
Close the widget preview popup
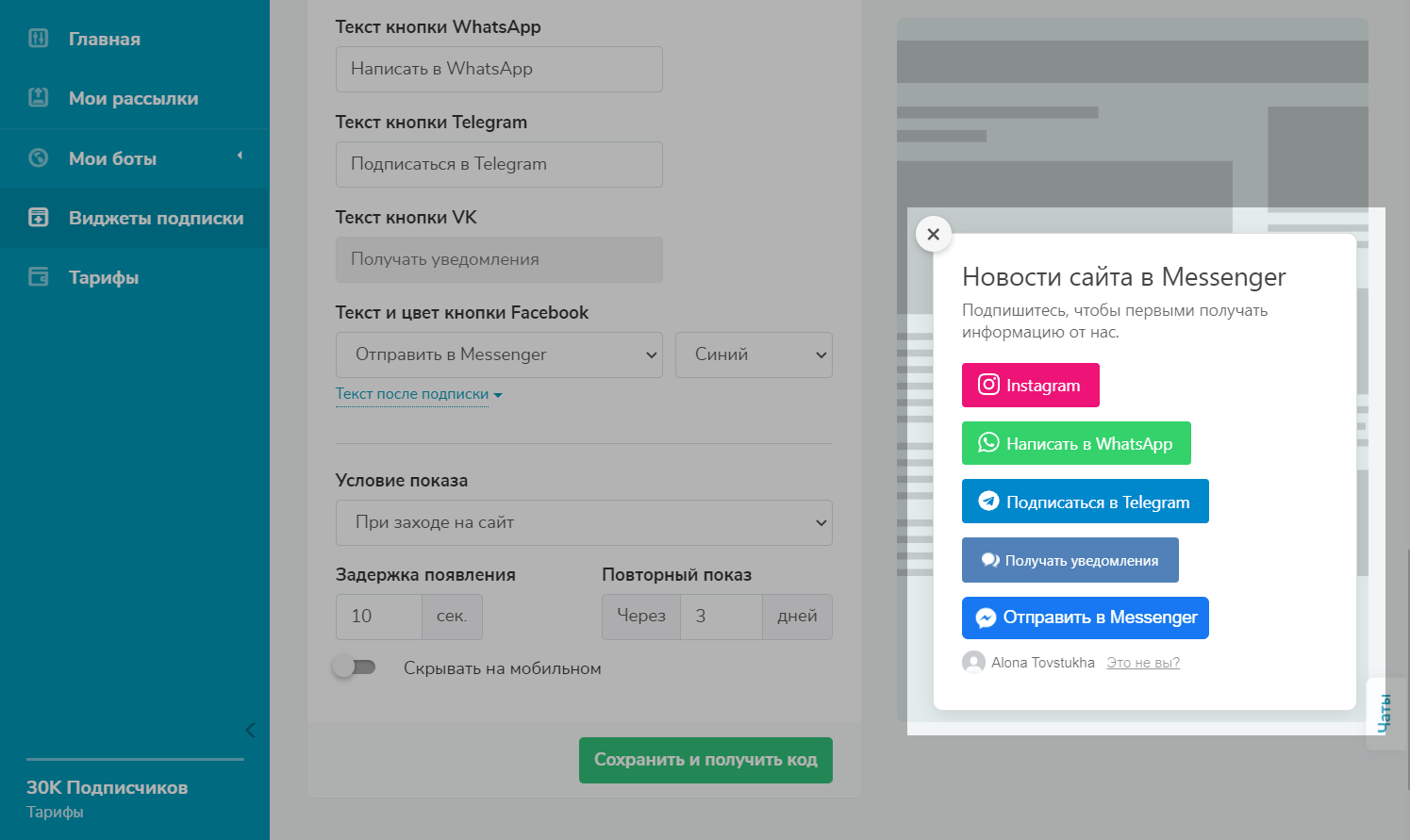pos(933,234)
